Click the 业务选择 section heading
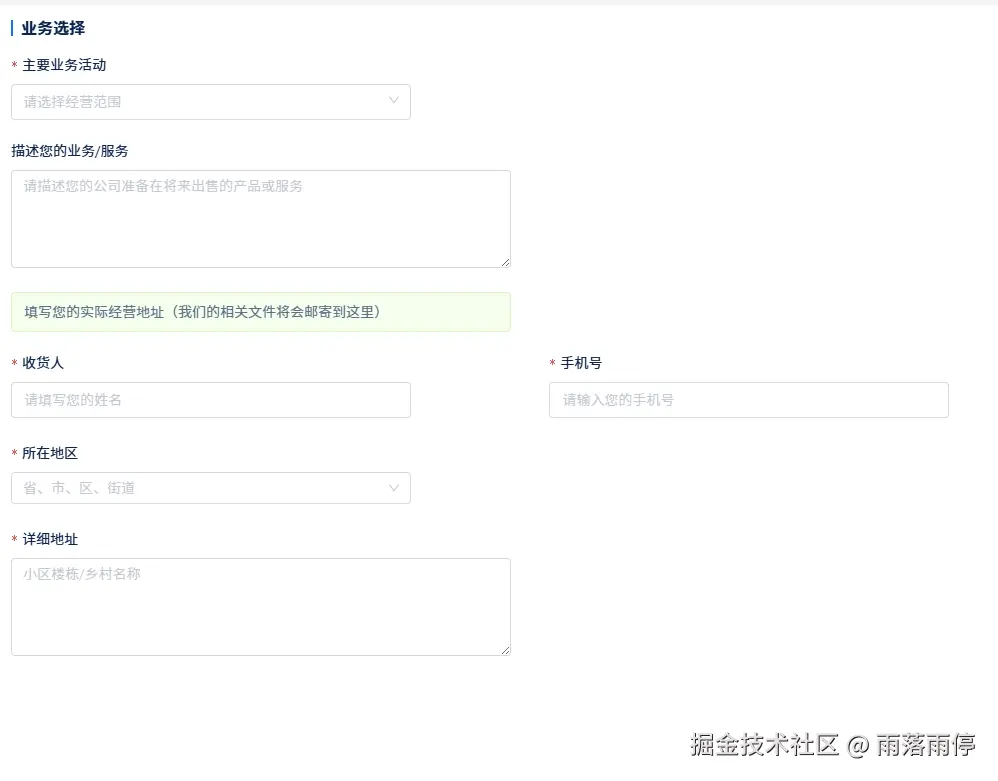Image resolution: width=998 pixels, height=781 pixels. (53, 28)
